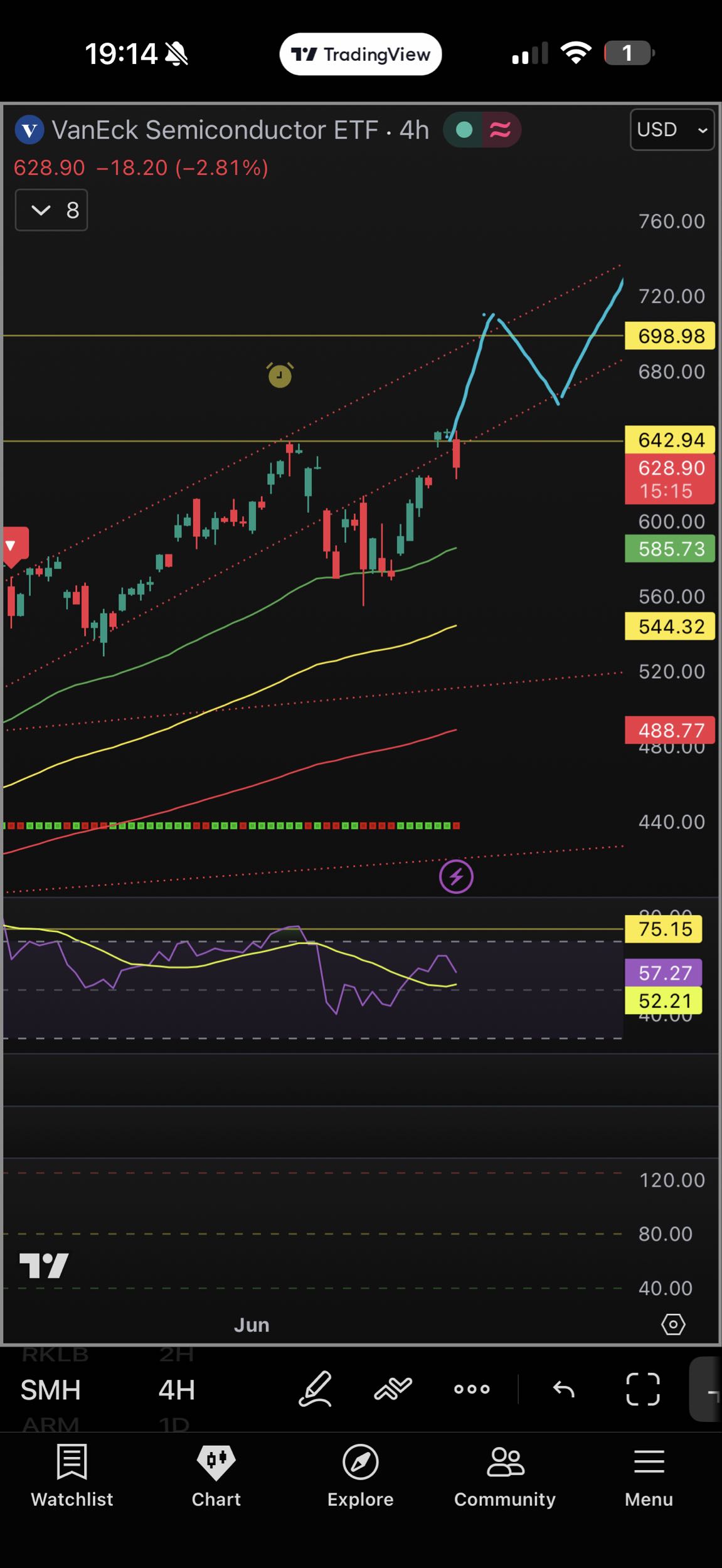Image resolution: width=722 pixels, height=1568 pixels.
Task: Tap the TradingView pill at top
Action: [x=360, y=54]
